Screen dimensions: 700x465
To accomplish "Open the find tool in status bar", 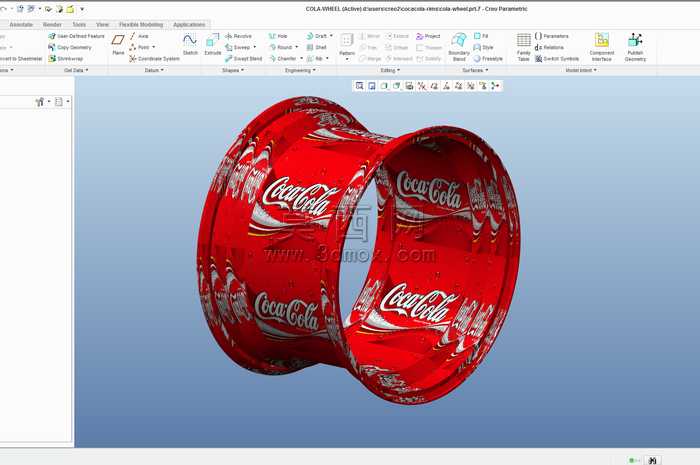I will tap(653, 460).
